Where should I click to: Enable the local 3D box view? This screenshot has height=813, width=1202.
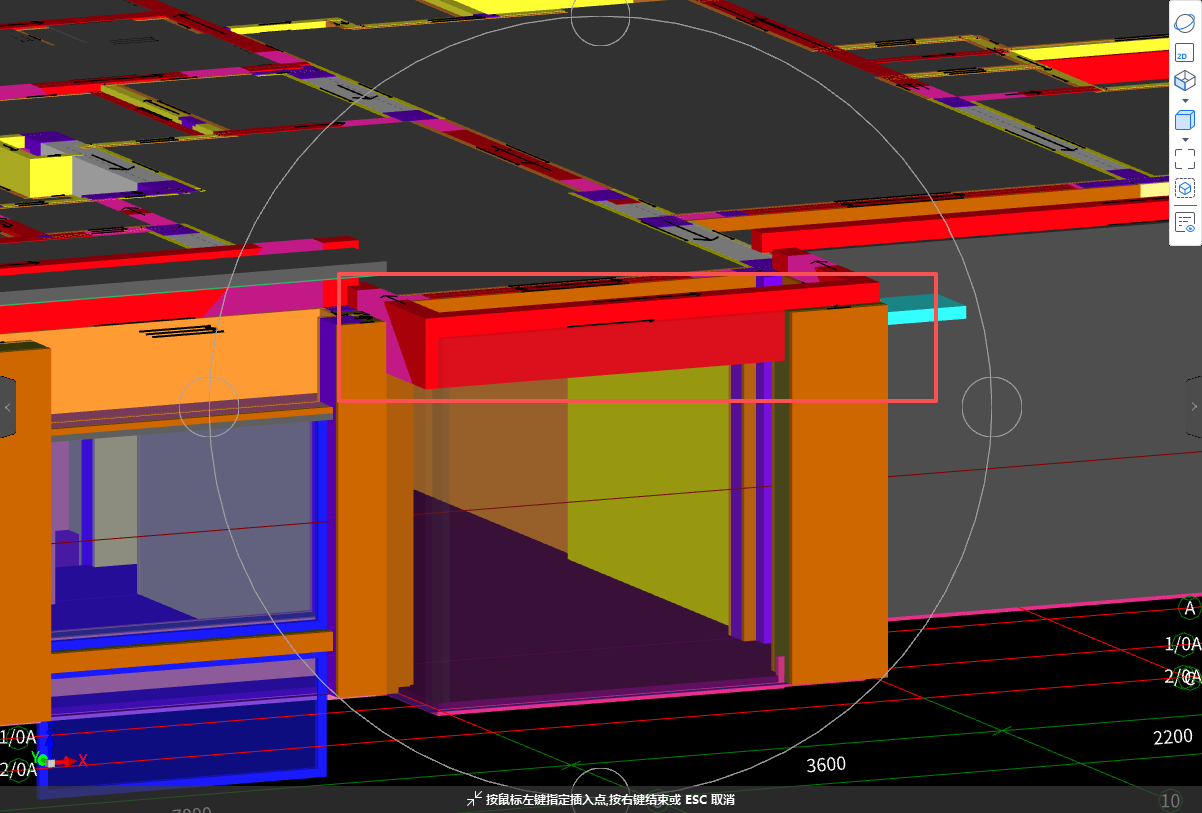click(x=1184, y=188)
